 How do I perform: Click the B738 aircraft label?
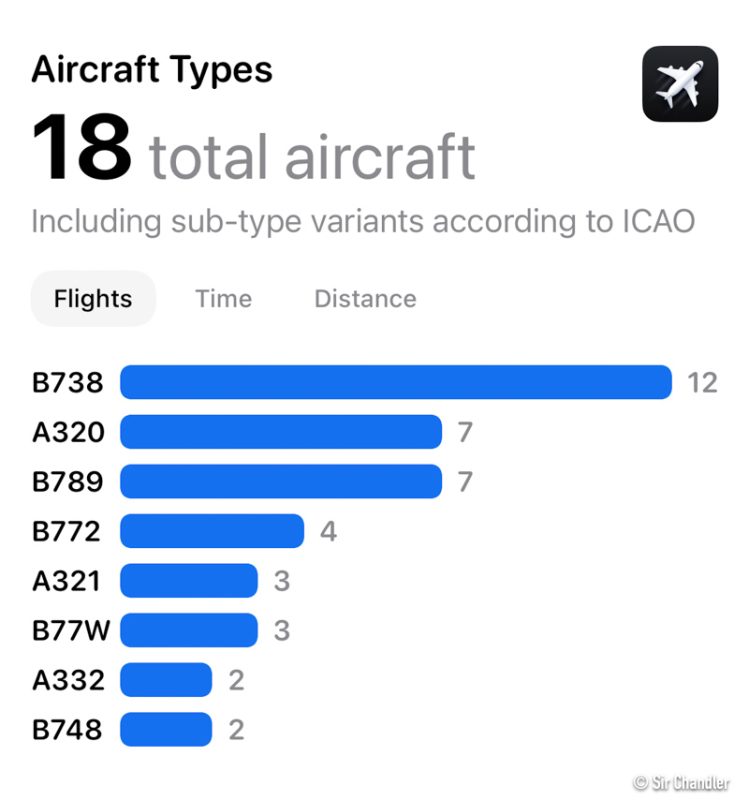click(x=67, y=382)
